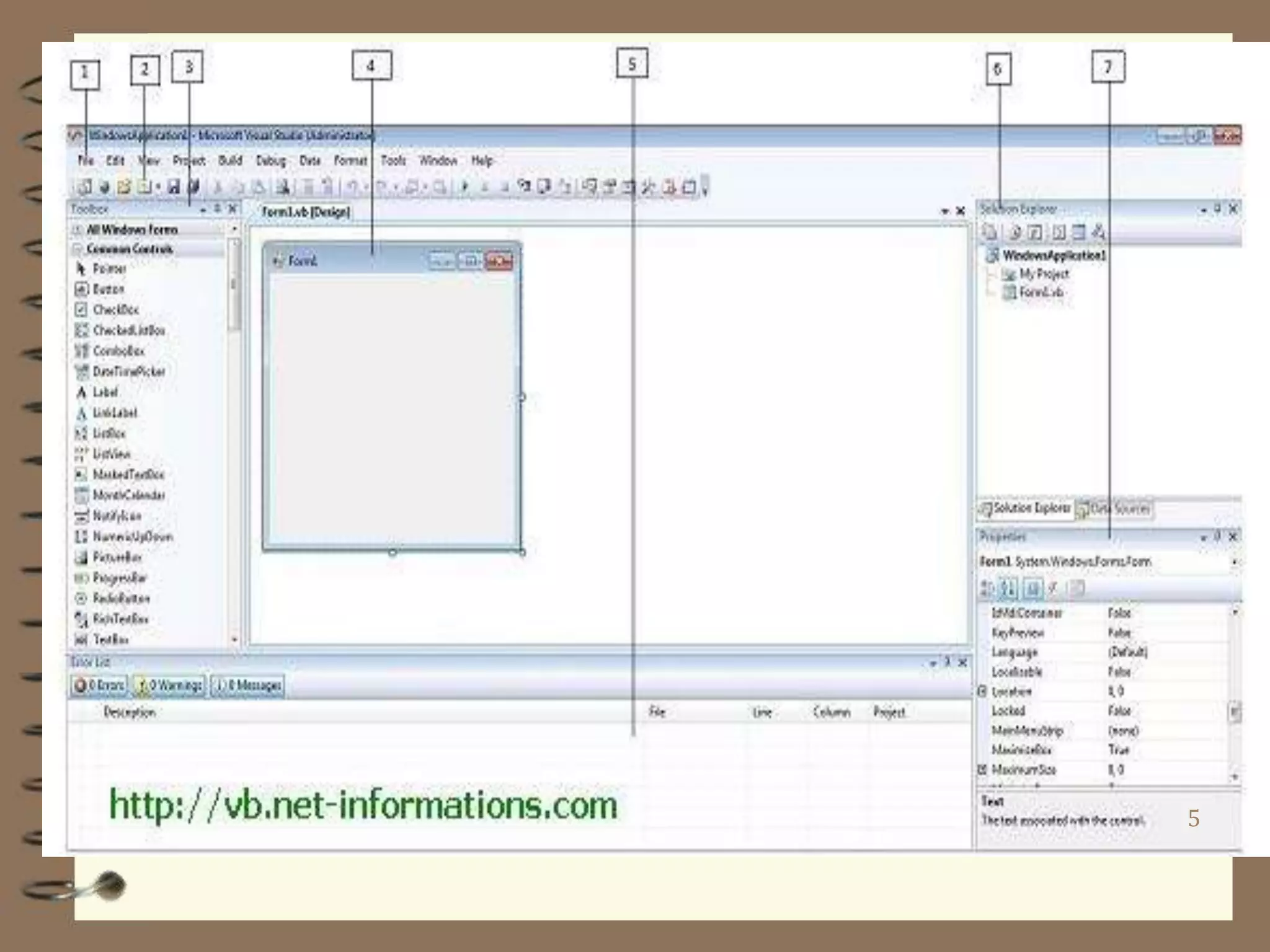The height and width of the screenshot is (952, 1270).
Task: Select the PictureBox control in Toolbox
Action: [117, 557]
